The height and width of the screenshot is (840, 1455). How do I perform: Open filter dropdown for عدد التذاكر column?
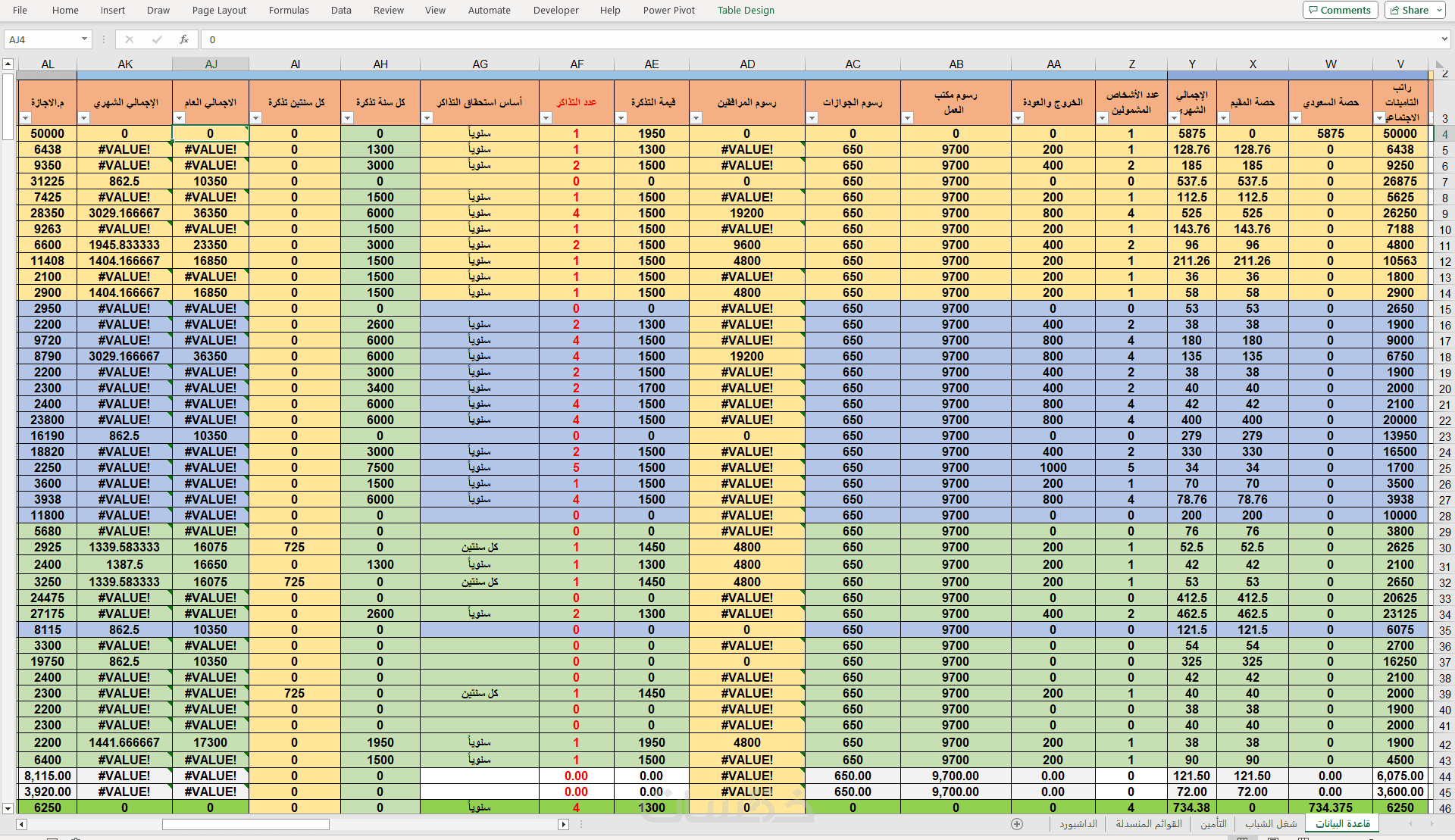tap(546, 118)
